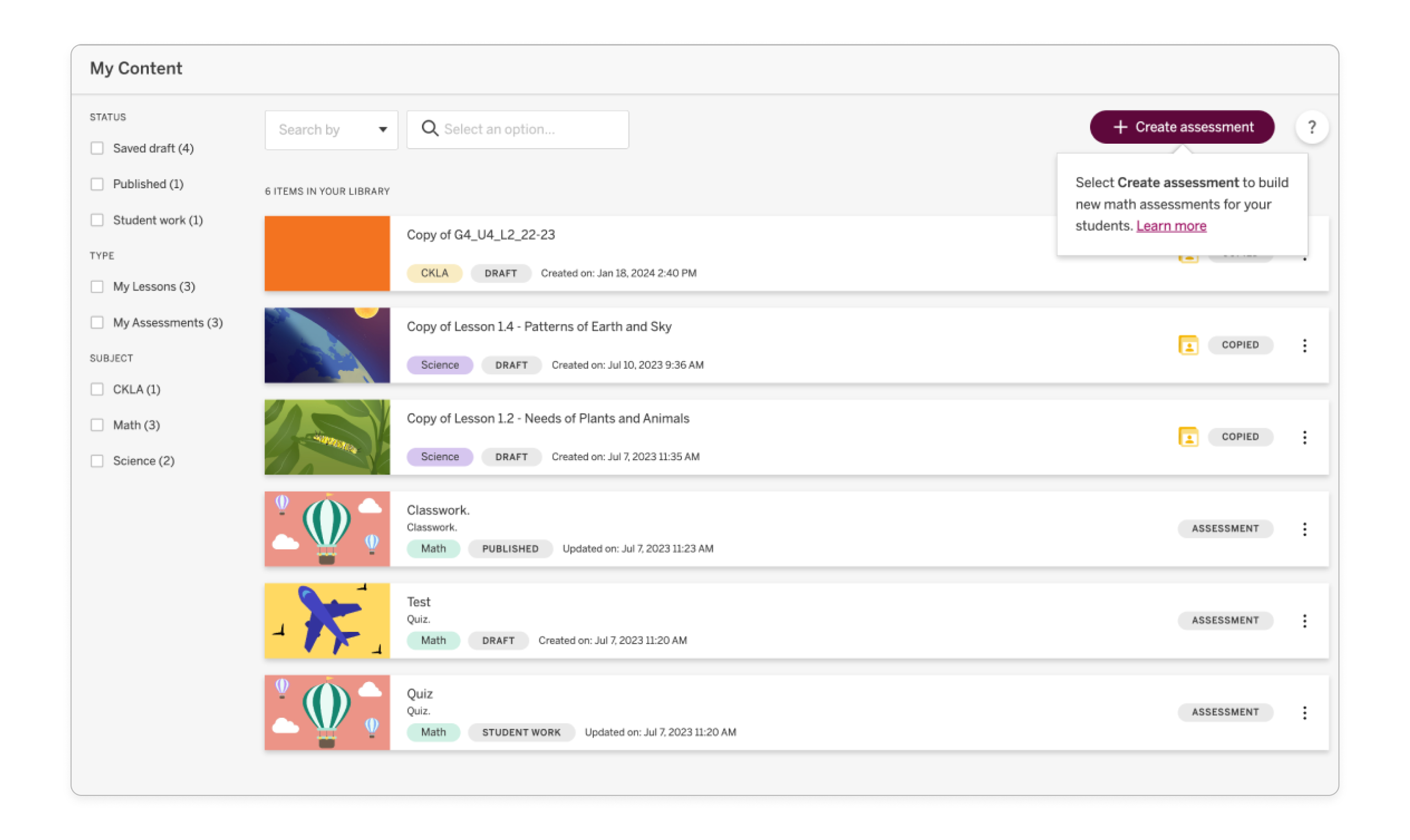Open more options for Needs of Plants and Animals

(x=1304, y=437)
